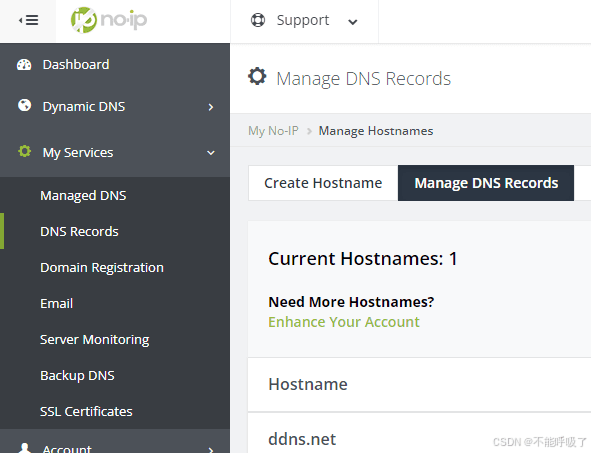The width and height of the screenshot is (591, 453).
Task: Open SSL Certificates submenu item
Action: tap(86, 412)
